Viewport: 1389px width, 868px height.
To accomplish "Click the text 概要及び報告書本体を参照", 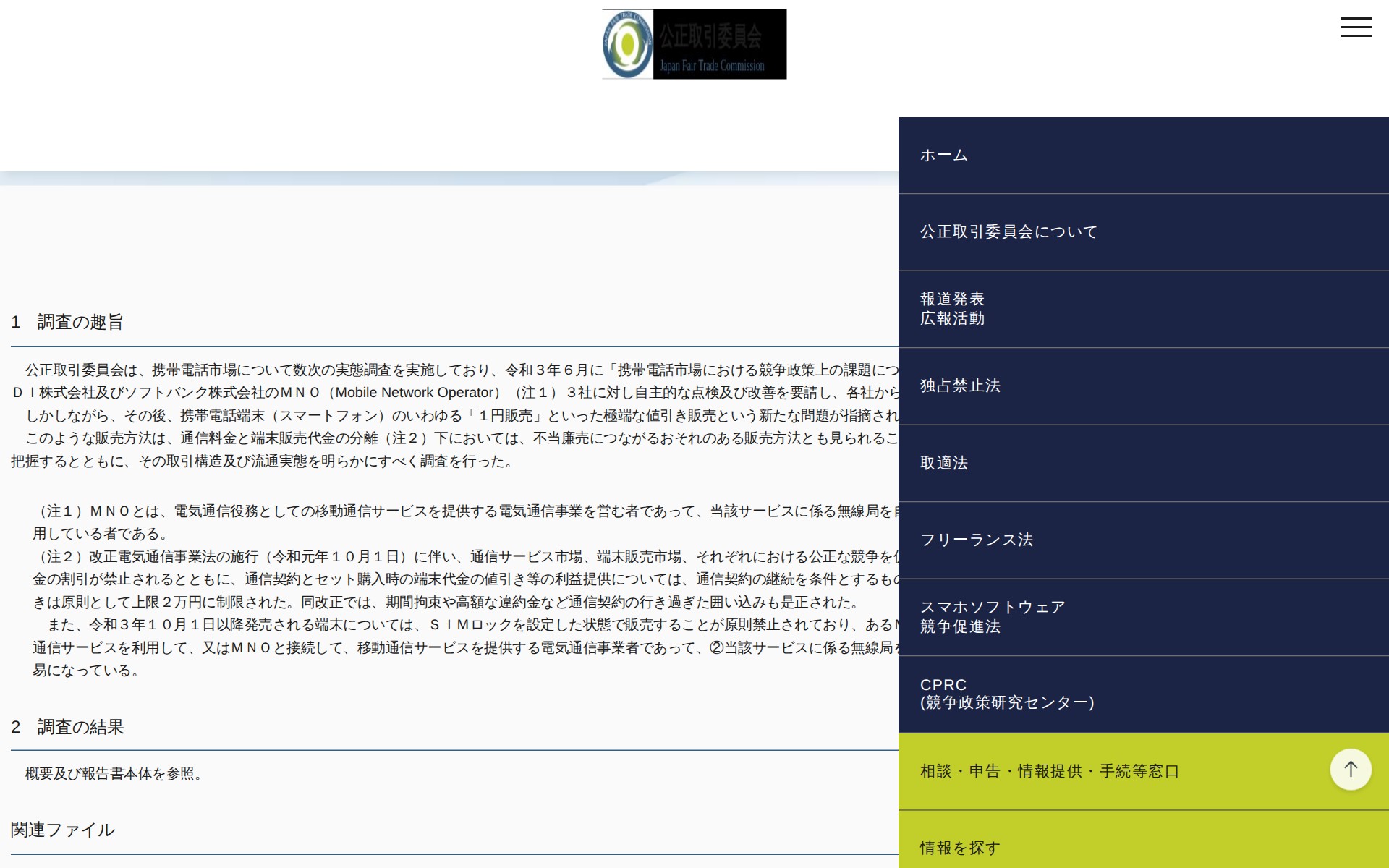I will tap(113, 774).
